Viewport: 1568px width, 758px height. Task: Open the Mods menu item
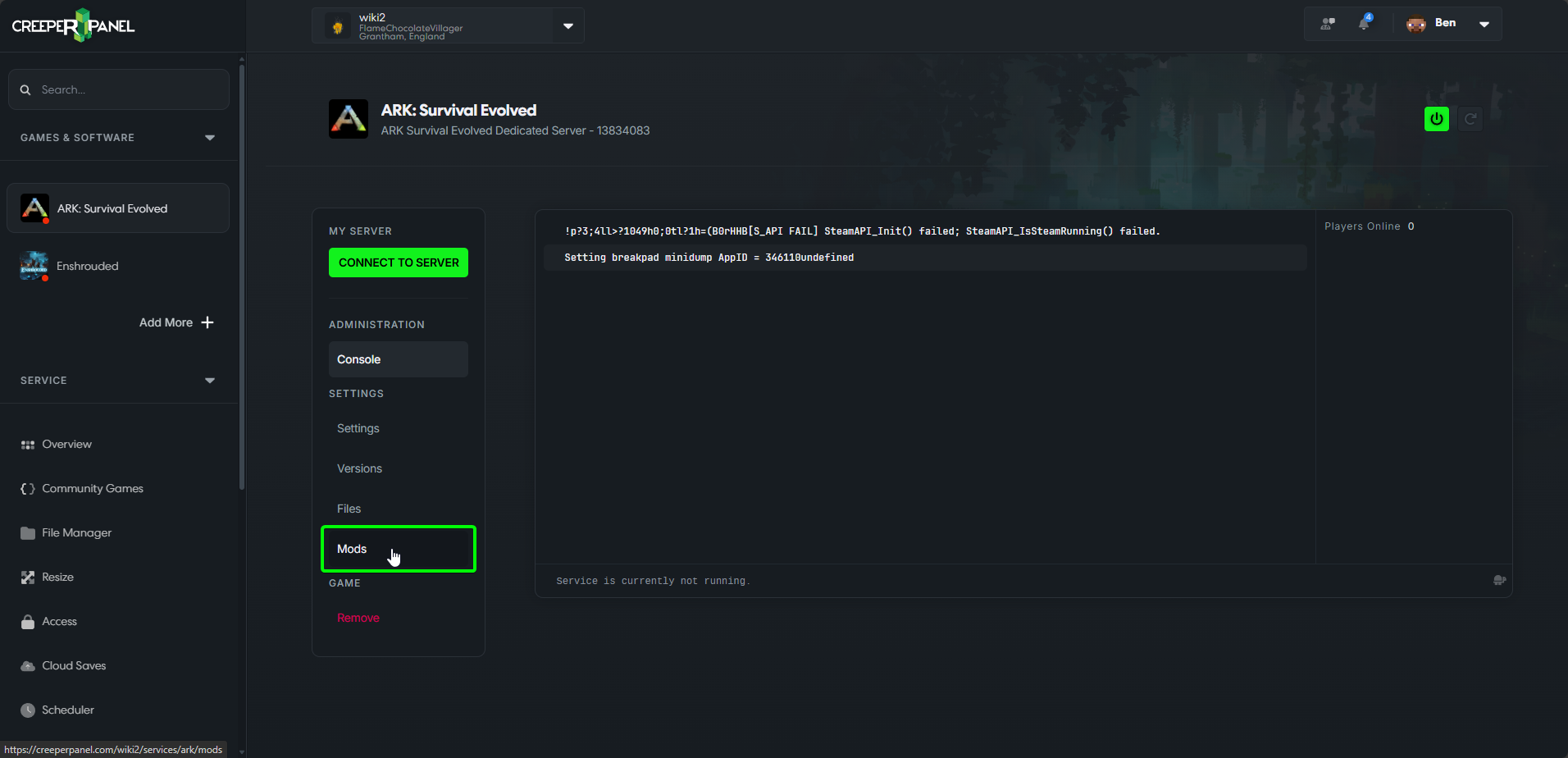[399, 549]
